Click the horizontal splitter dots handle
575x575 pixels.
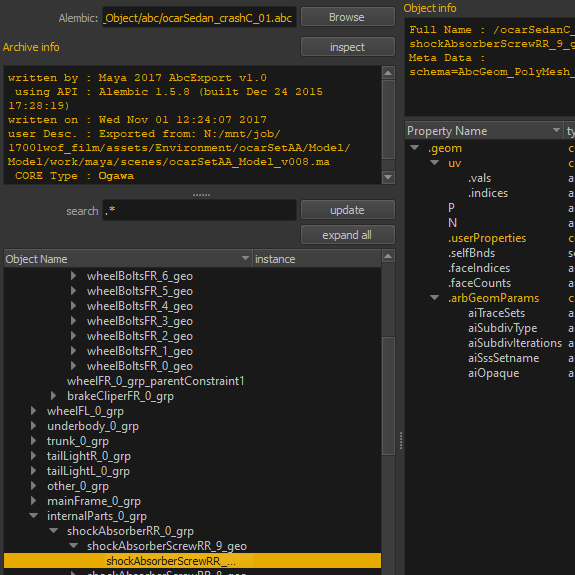pos(201,195)
